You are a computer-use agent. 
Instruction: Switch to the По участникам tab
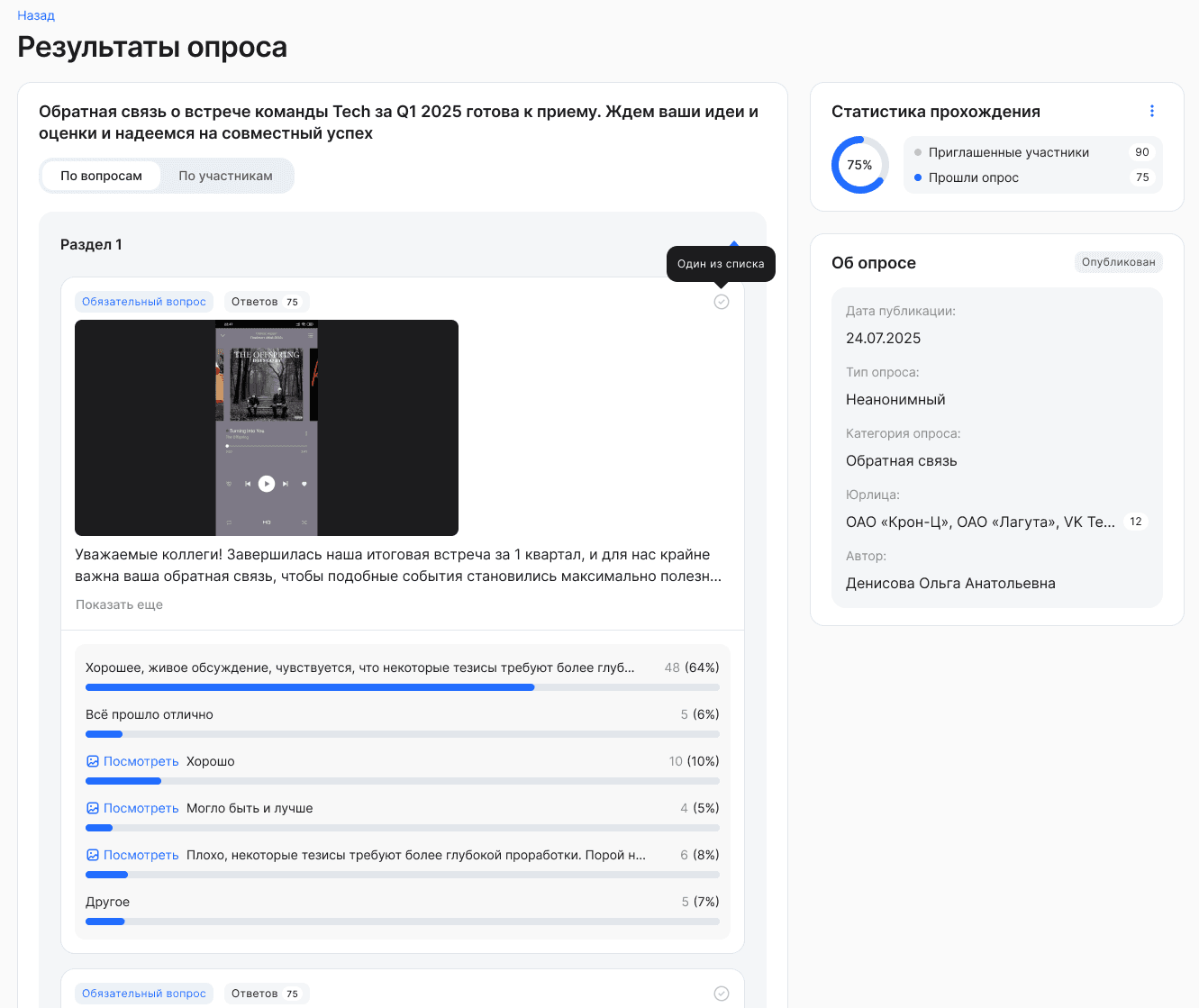tap(225, 176)
